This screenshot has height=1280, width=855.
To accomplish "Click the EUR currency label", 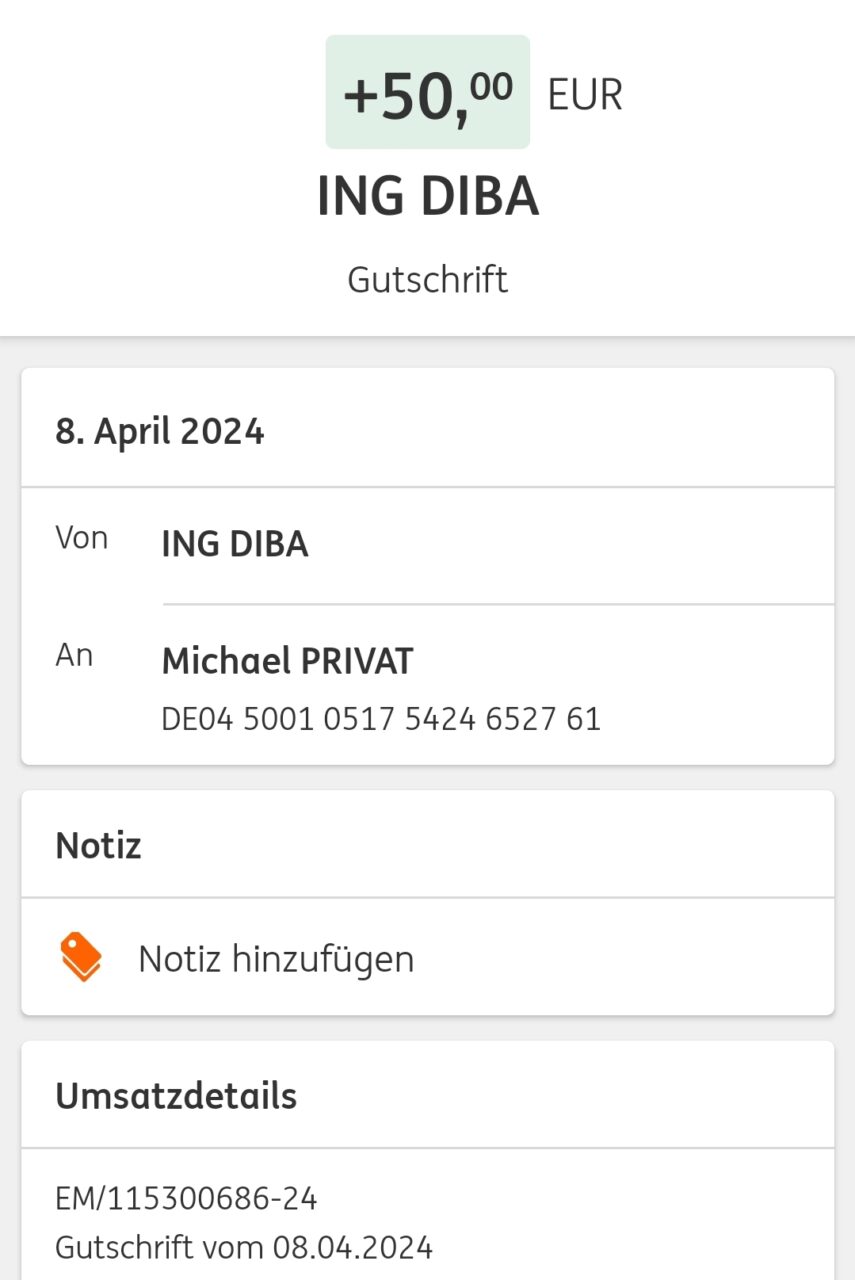I will [585, 95].
